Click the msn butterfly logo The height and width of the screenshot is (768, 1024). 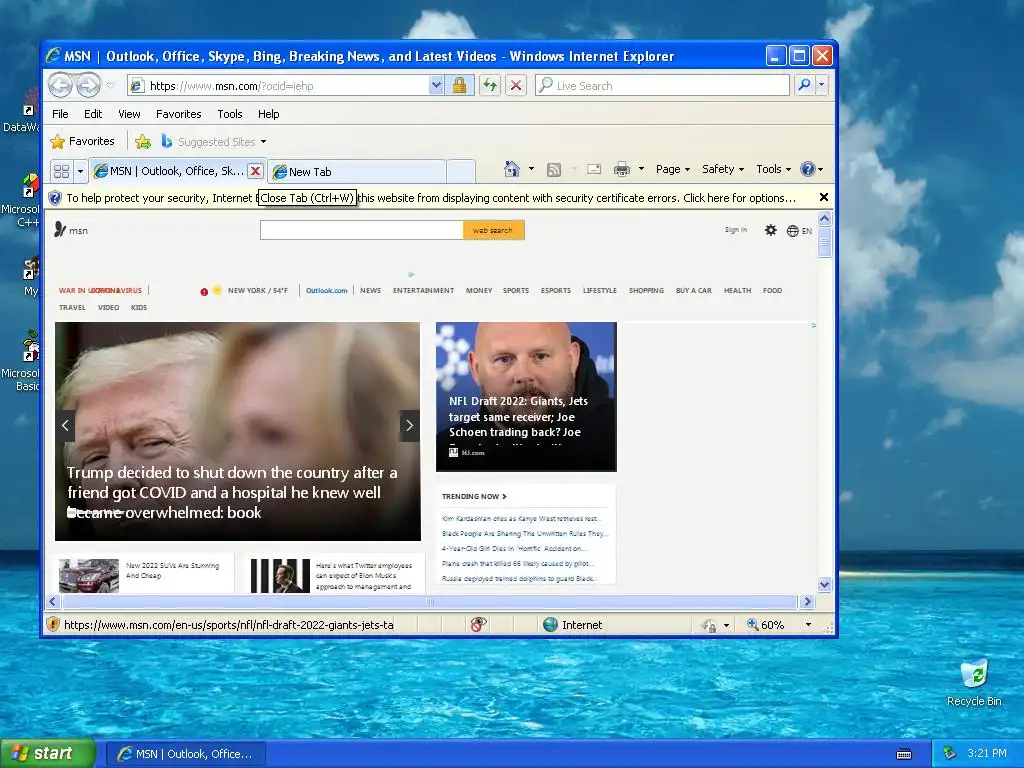click(x=71, y=230)
